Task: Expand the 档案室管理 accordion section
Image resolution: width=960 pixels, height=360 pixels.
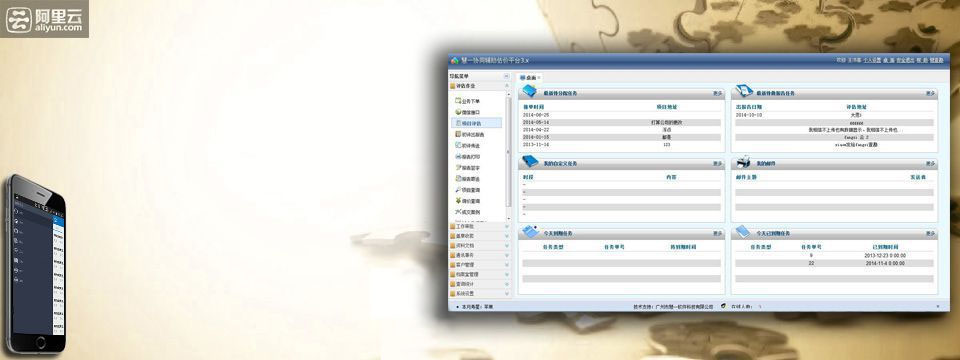Action: [479, 274]
